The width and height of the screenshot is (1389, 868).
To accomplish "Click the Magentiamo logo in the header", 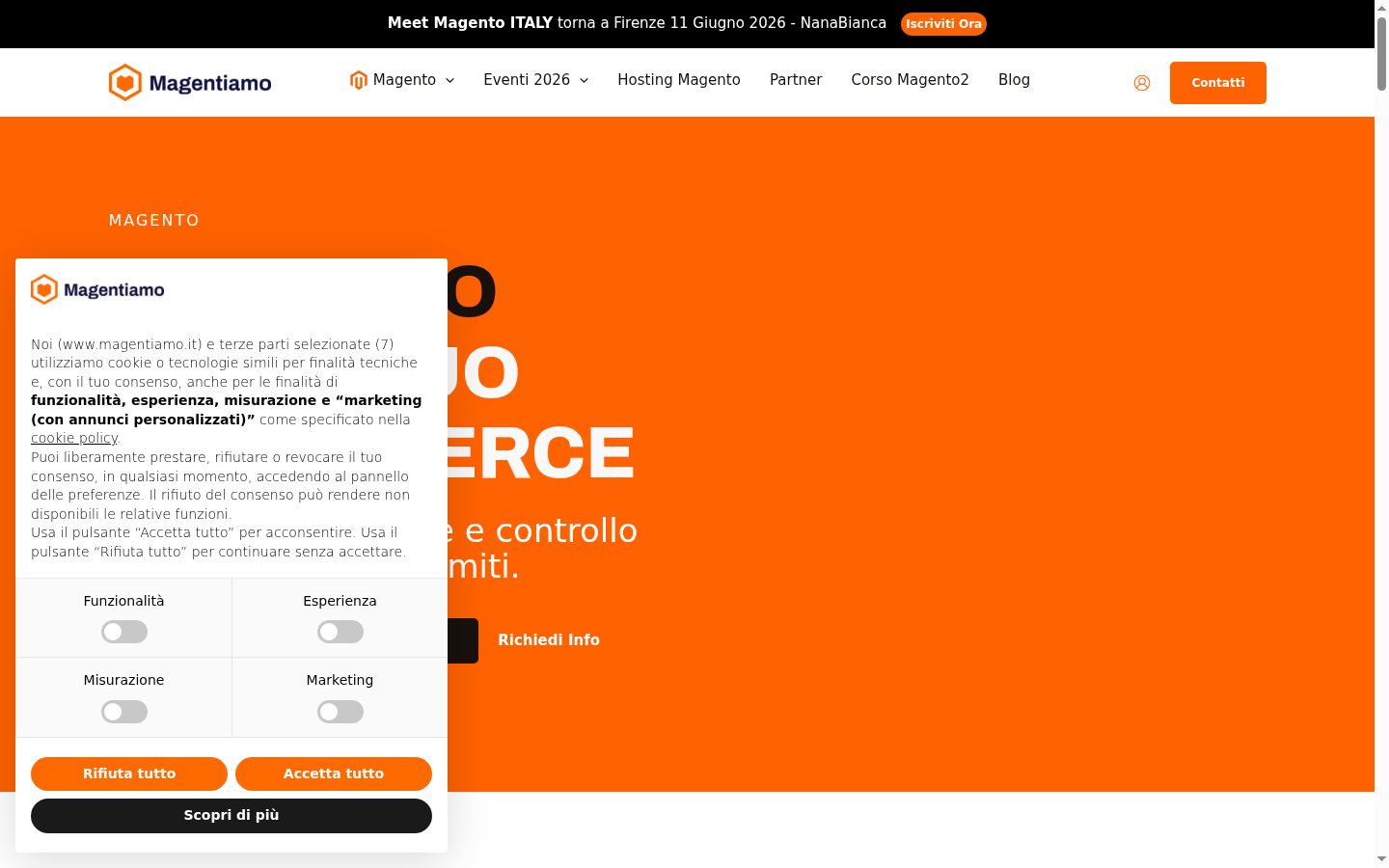I will (x=190, y=83).
